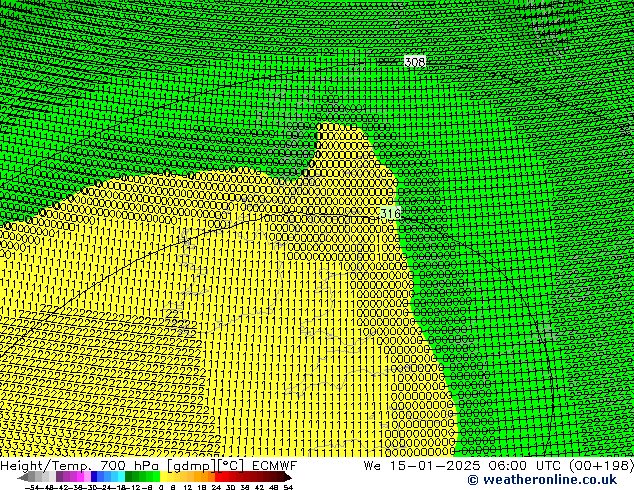Screen dimensions: 634x490
Task: Click the legend value 54
Action: point(287,487)
